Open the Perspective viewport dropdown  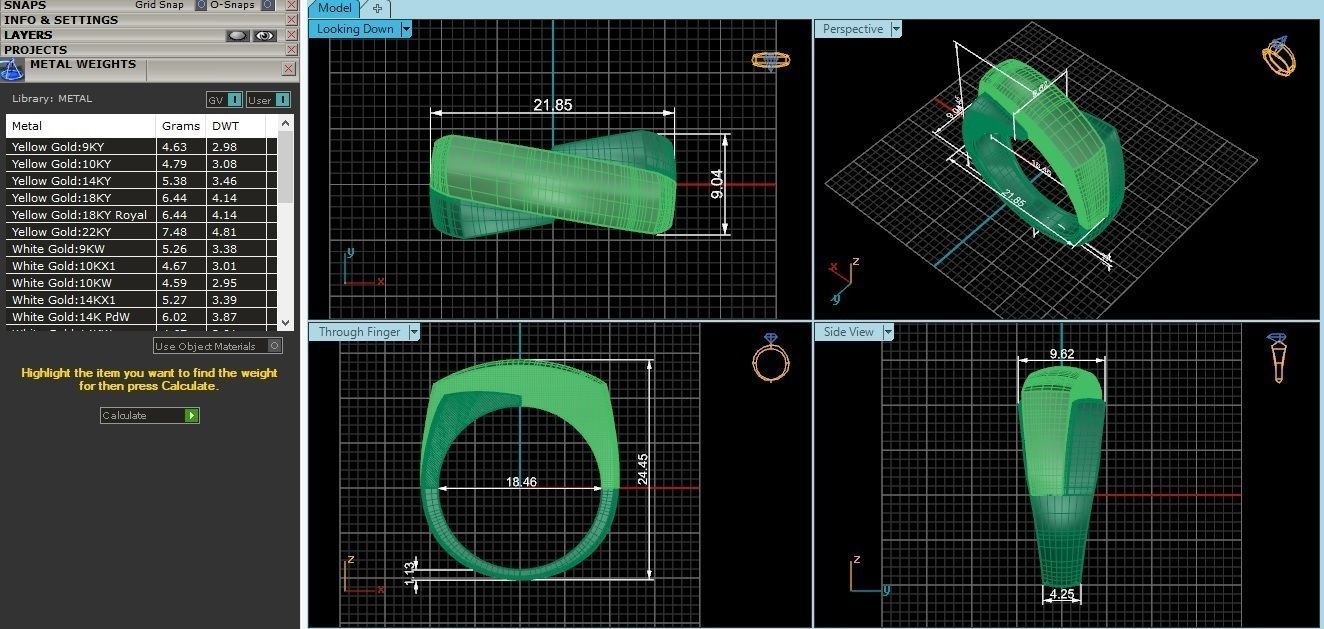[896, 29]
